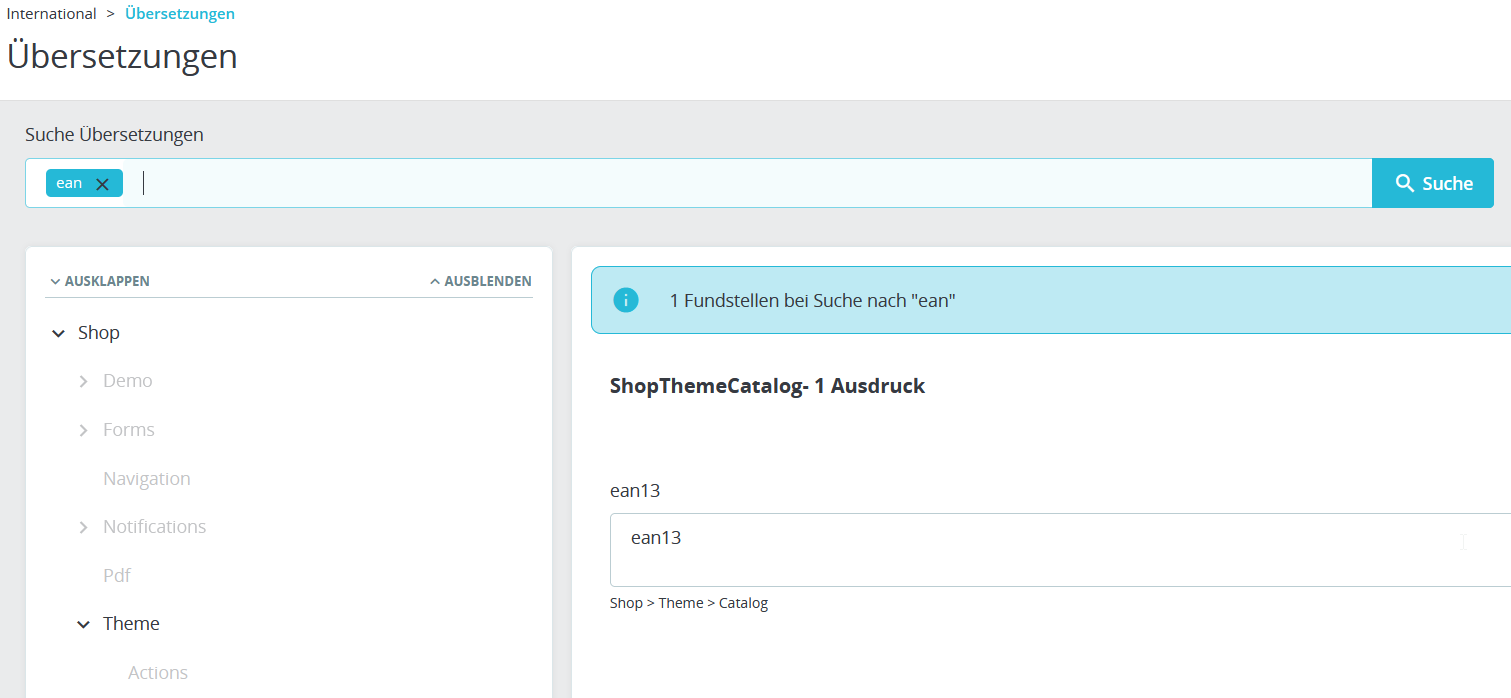Collapse the Theme tree node
Image resolution: width=1511 pixels, height=698 pixels.
(x=84, y=624)
